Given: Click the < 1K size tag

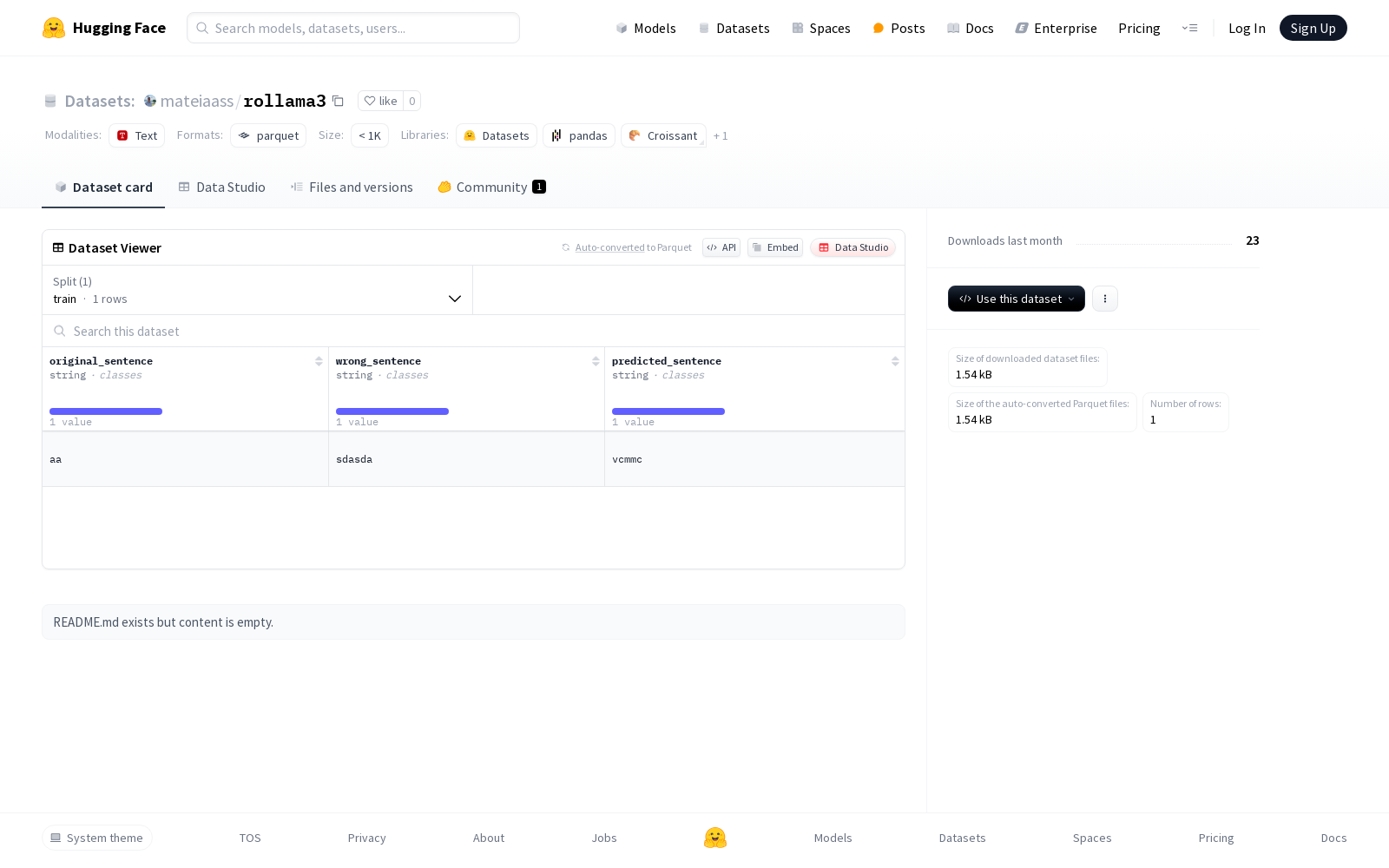Looking at the screenshot, I should (x=370, y=135).
